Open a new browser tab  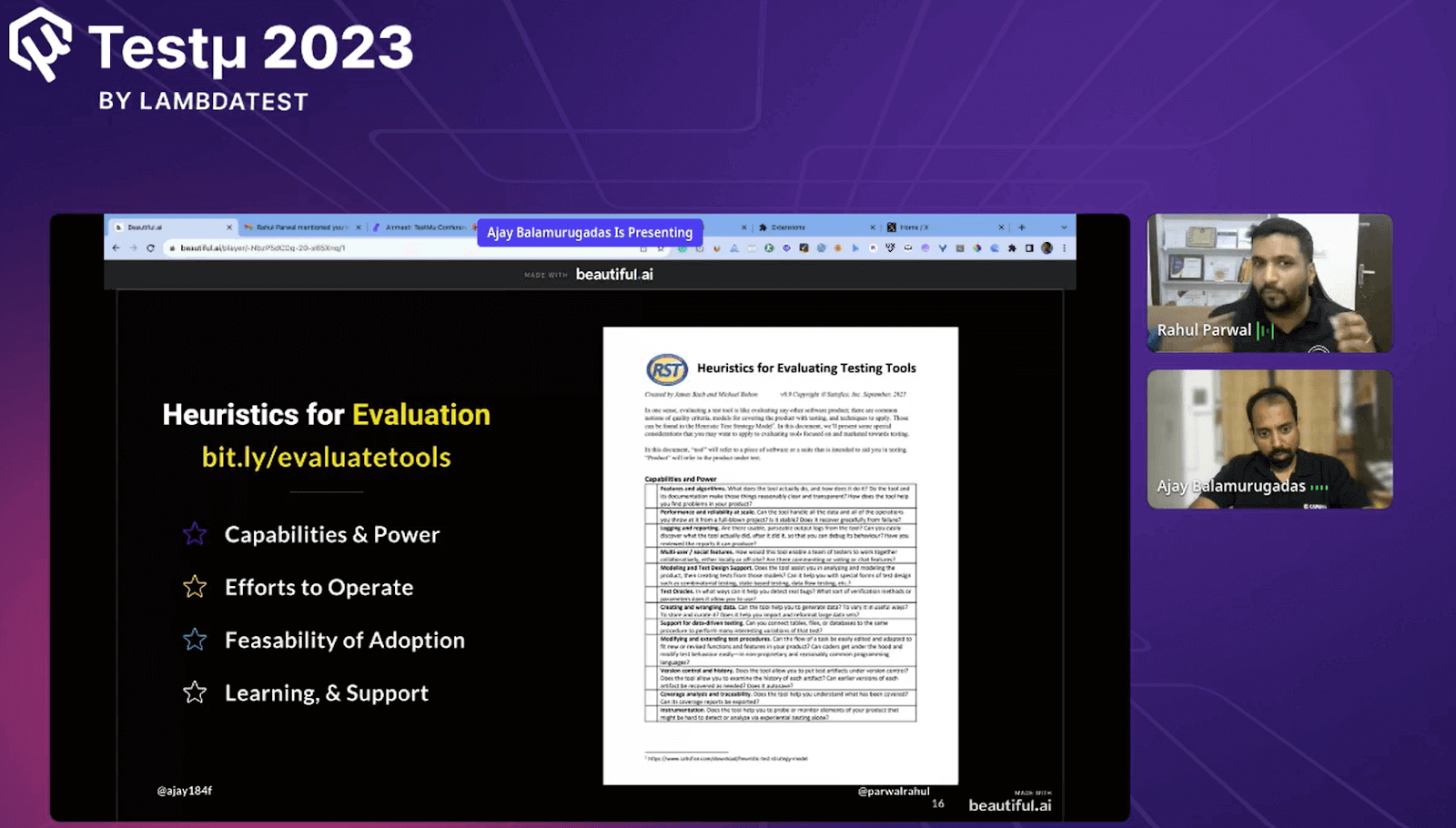click(x=1022, y=227)
